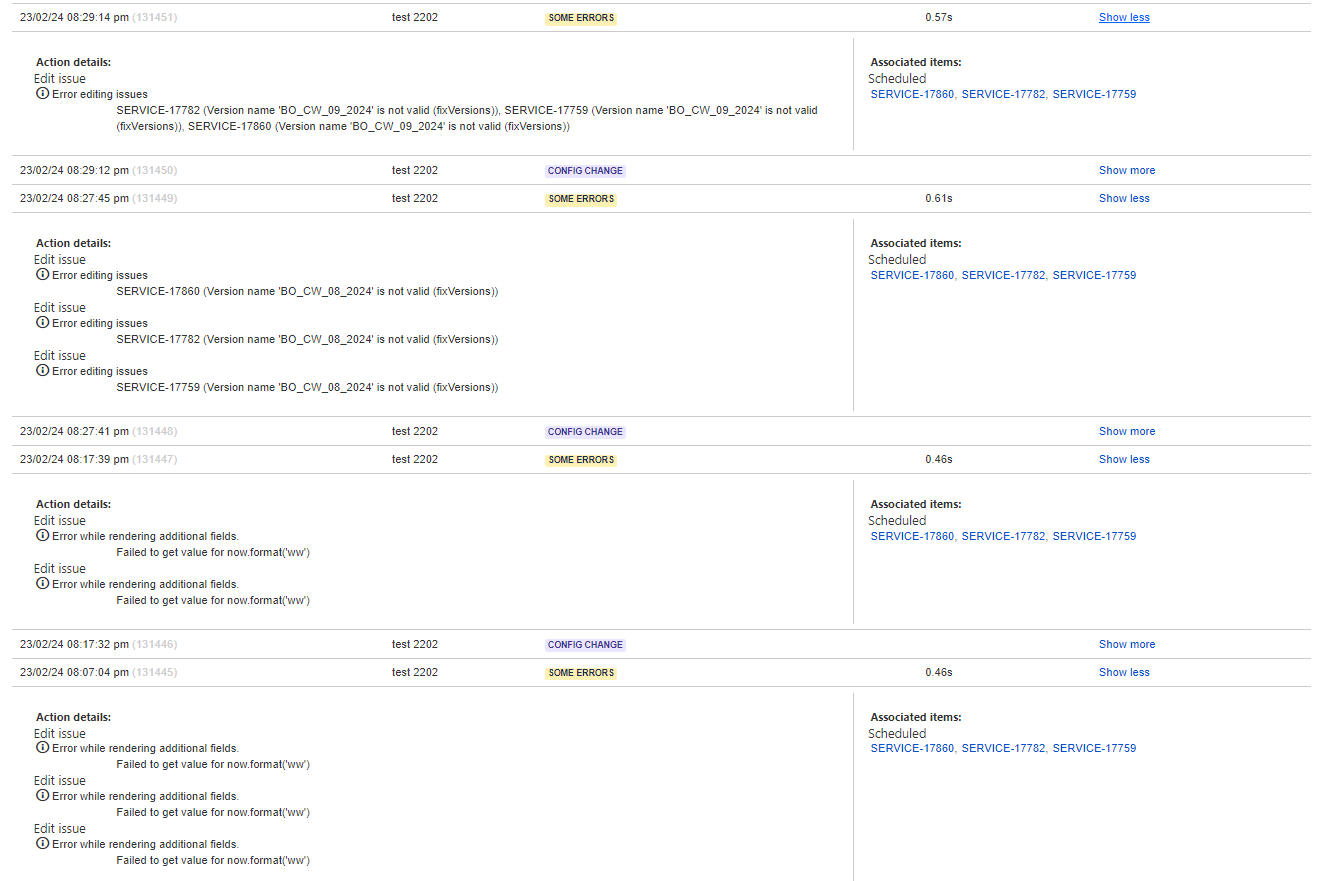This screenshot has height=881, width=1327.
Task: Open SERVICE-17782 link in entry 131445
Action: (1003, 749)
